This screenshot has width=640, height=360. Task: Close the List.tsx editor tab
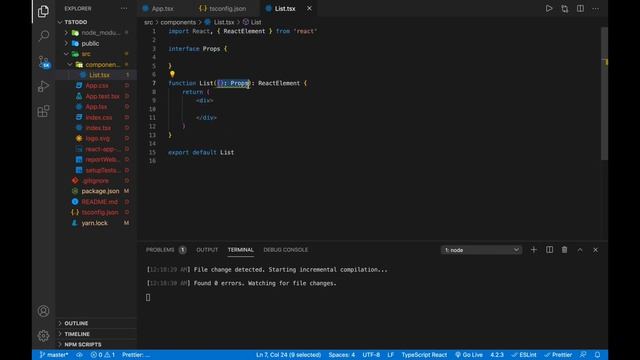(x=309, y=8)
